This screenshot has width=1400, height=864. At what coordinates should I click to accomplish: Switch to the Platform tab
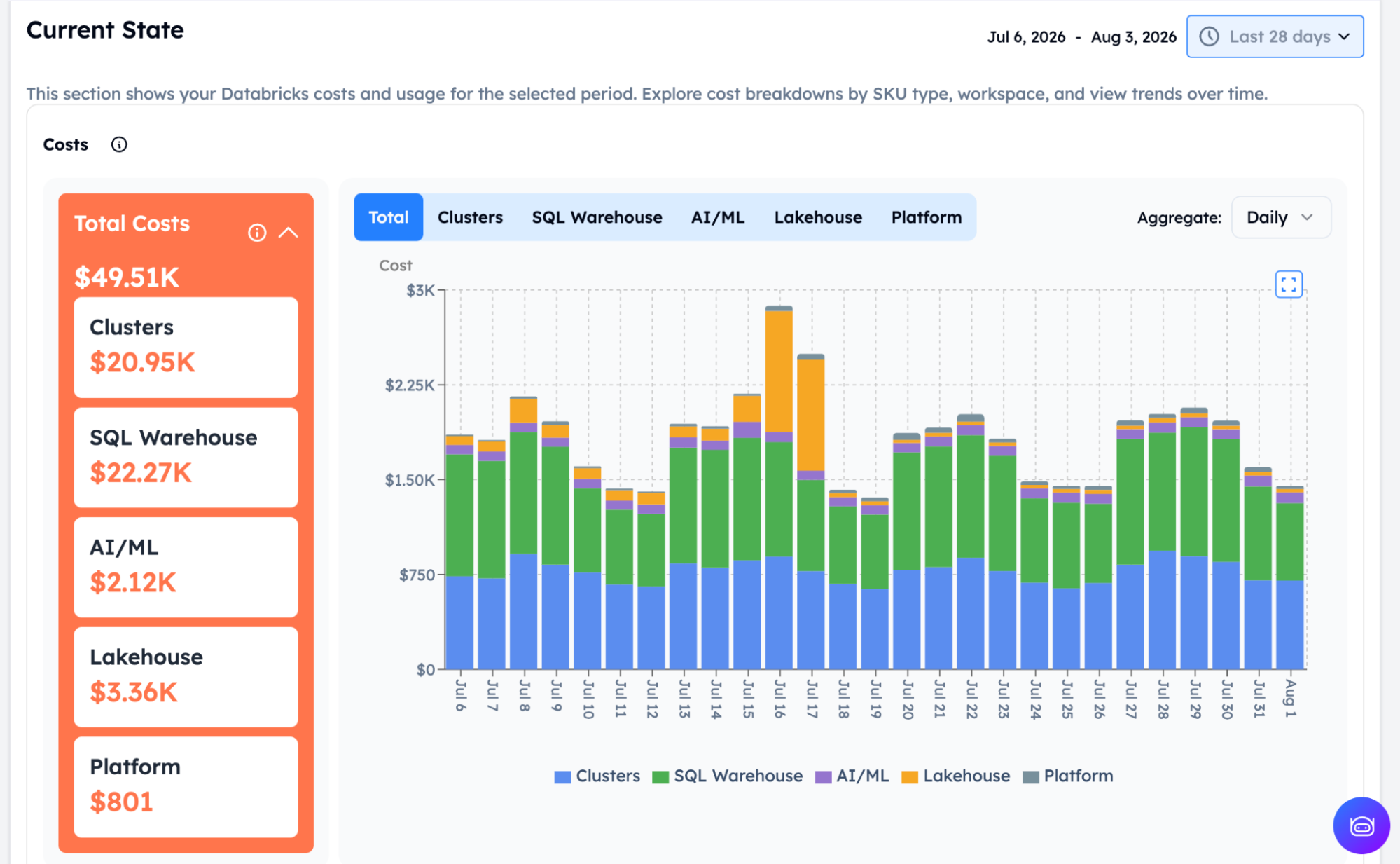pyautogui.click(x=927, y=217)
